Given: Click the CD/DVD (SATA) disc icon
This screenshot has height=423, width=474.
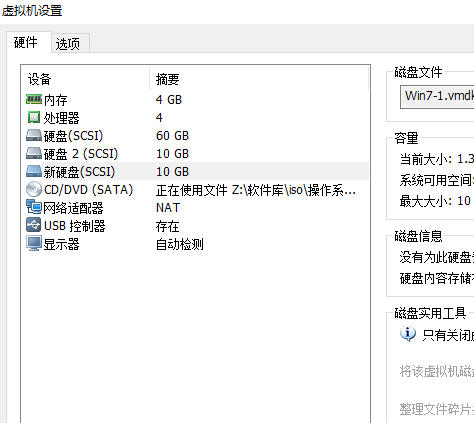Looking at the screenshot, I should 34,189.
